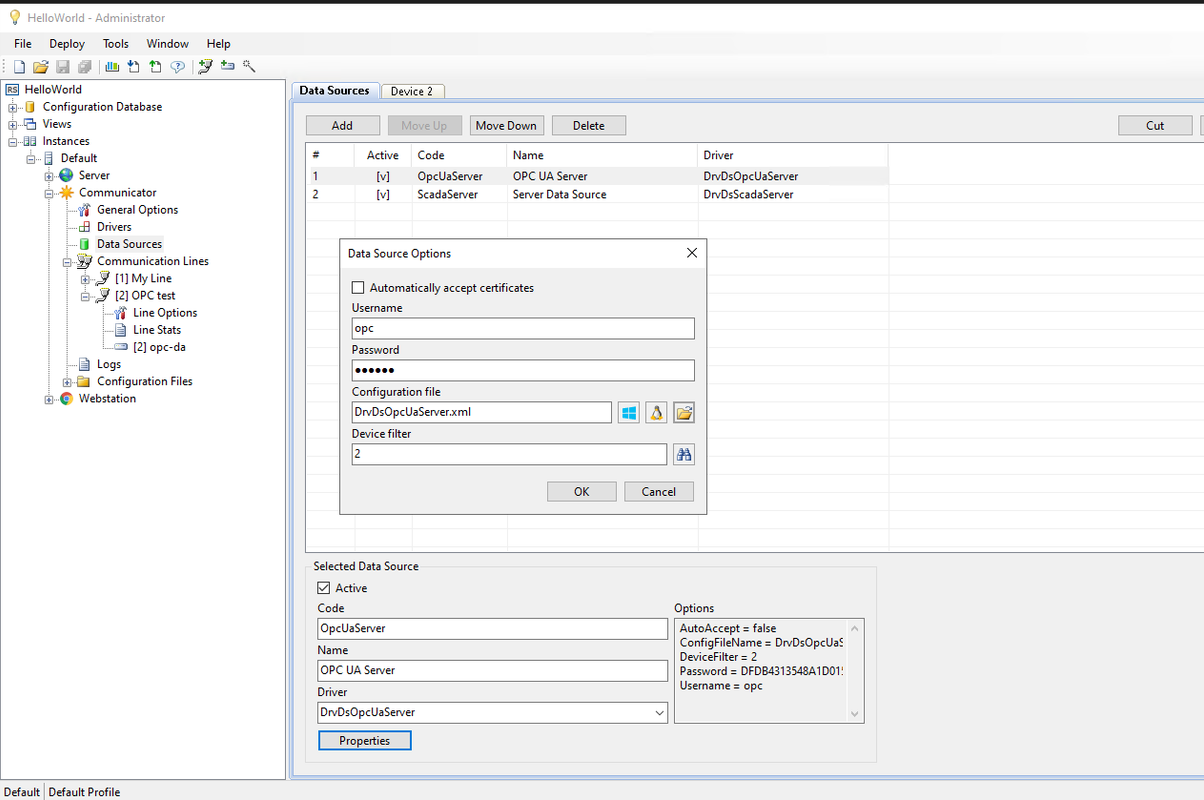
Task: Expand the Configuration Database node
Action: click(x=13, y=107)
